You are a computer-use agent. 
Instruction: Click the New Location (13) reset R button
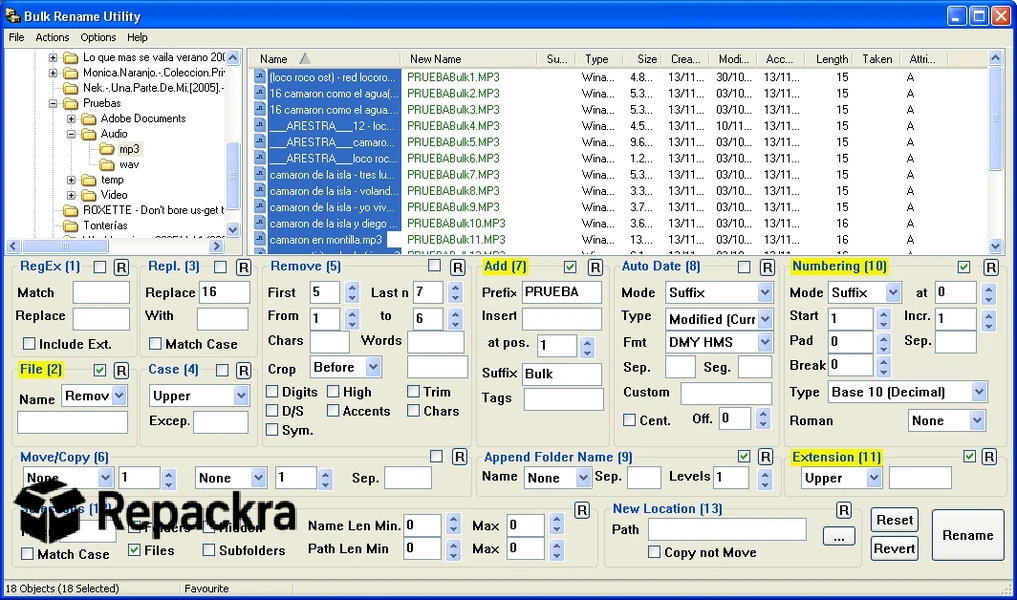[844, 510]
